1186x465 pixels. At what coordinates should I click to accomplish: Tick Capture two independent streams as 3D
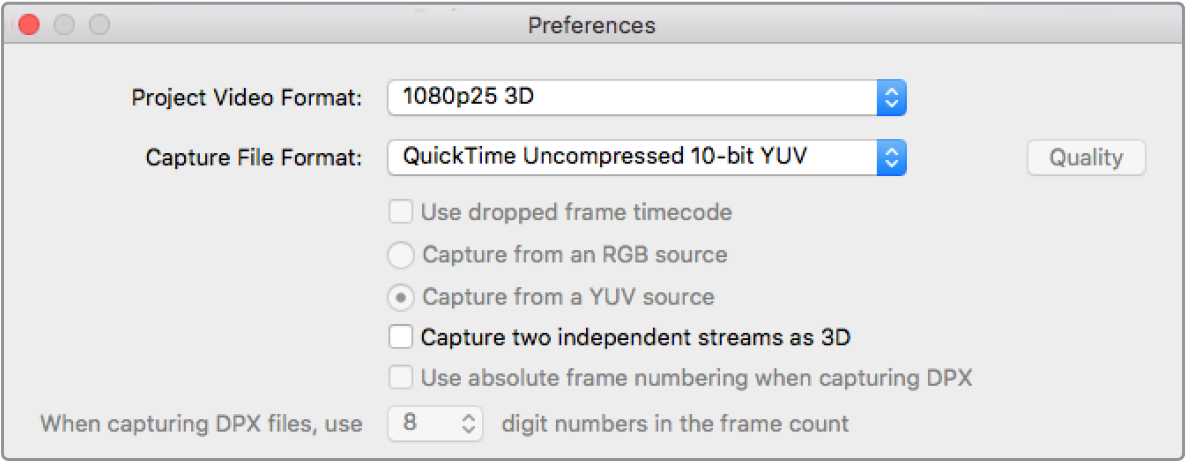pos(401,337)
